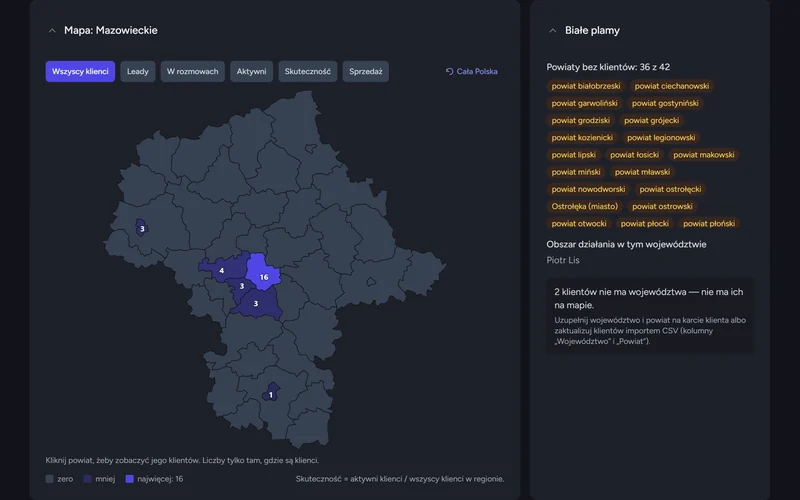Click the zero legend color swatch

click(49, 479)
